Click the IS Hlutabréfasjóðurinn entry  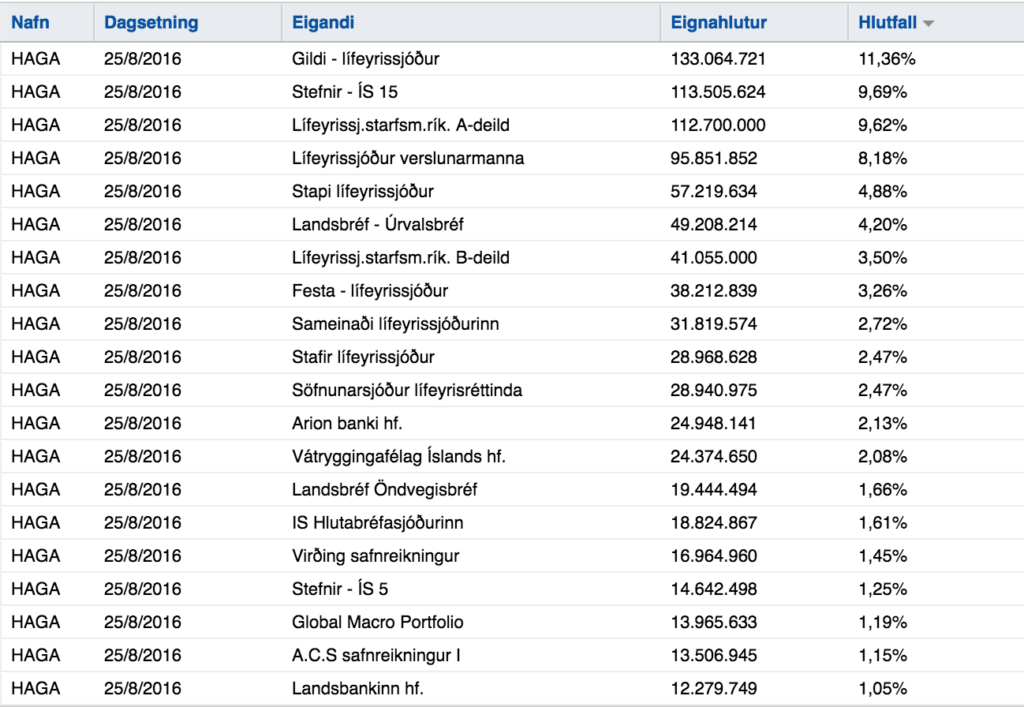[377, 523]
